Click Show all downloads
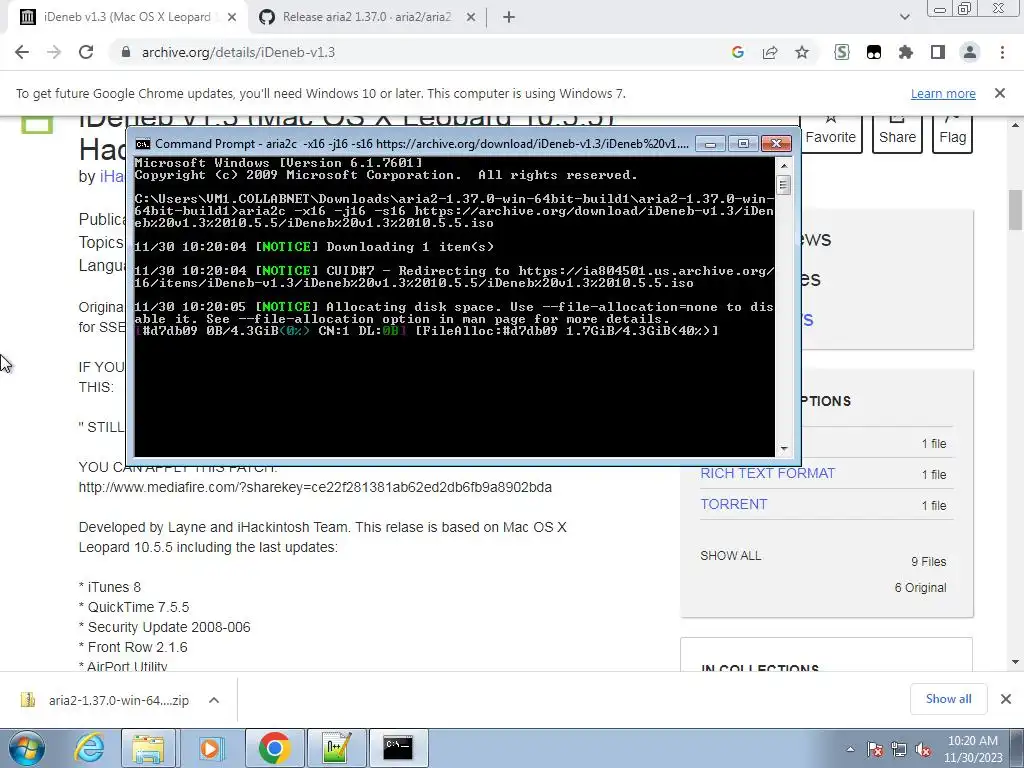The height and width of the screenshot is (768, 1024). pos(948,699)
